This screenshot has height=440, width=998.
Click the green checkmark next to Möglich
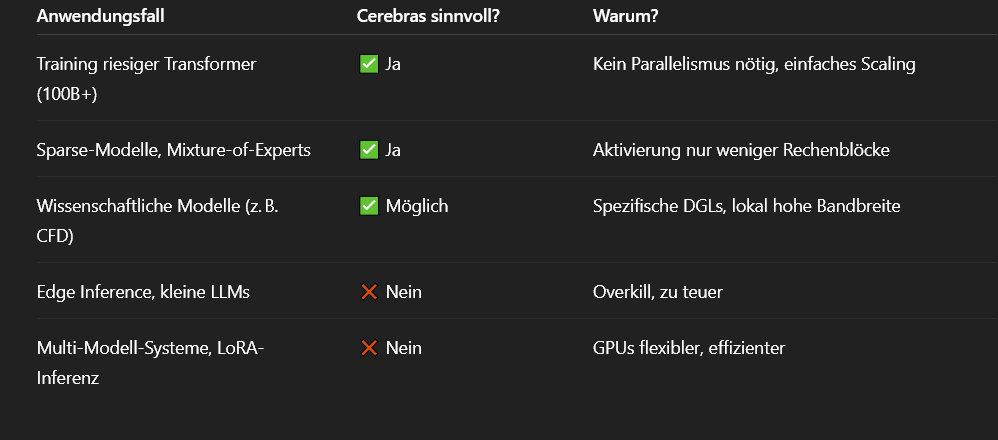[369, 206]
